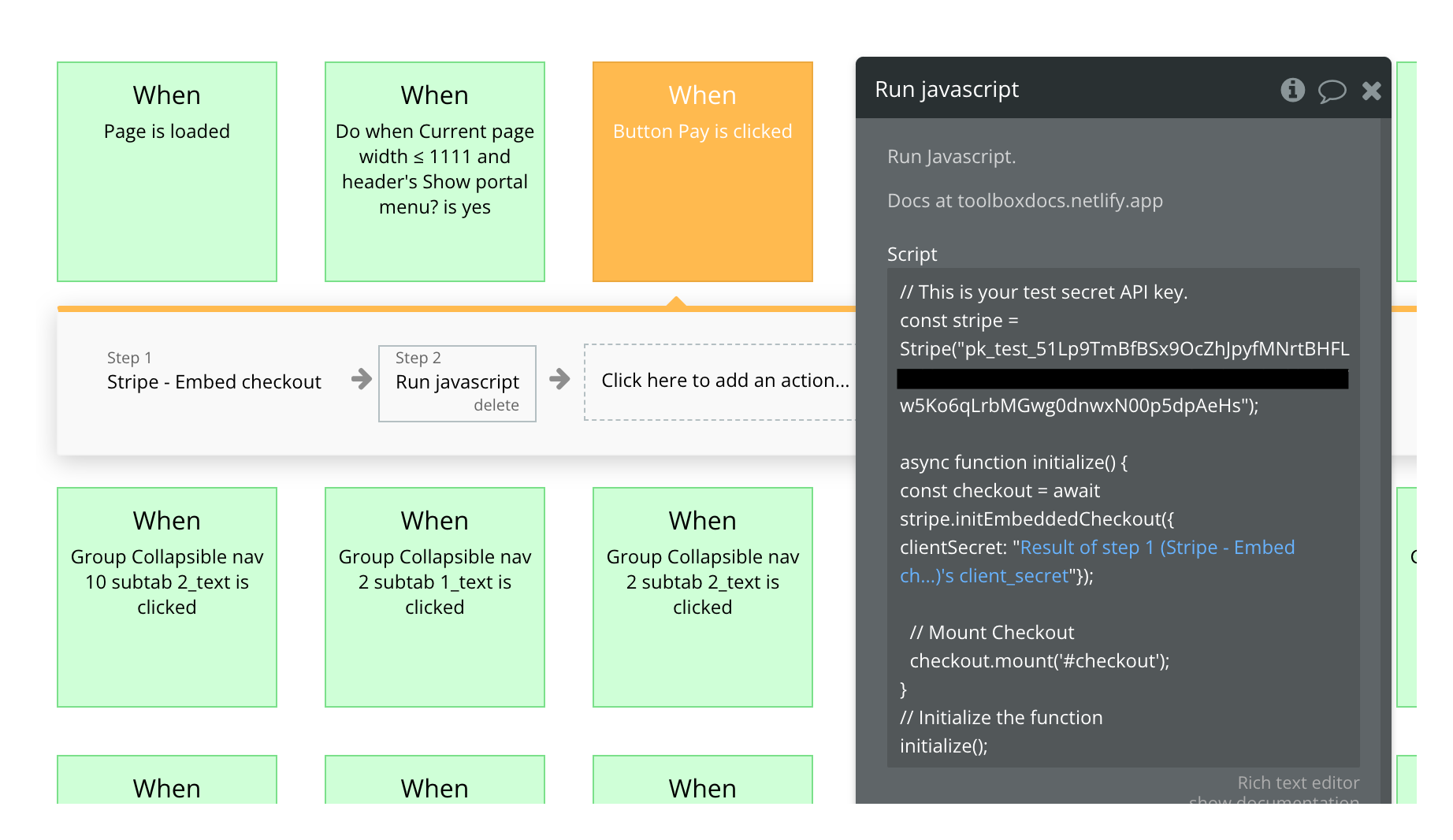Click "Click here to add an action..."

725,381
